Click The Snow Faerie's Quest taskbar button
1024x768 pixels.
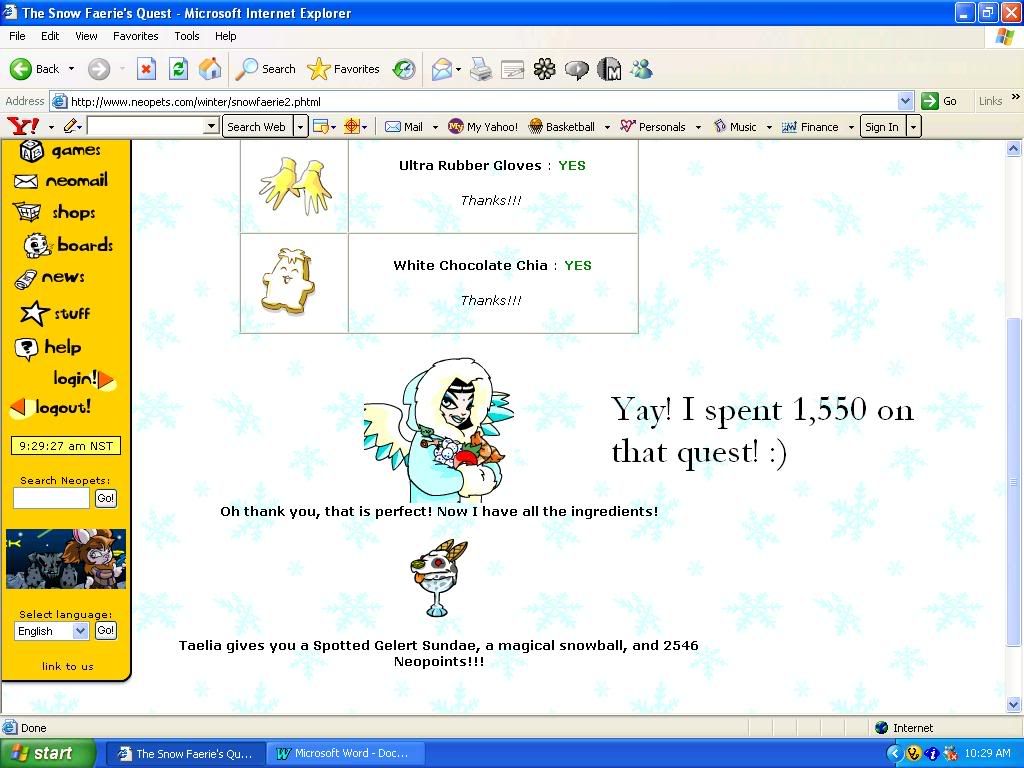tap(185, 754)
